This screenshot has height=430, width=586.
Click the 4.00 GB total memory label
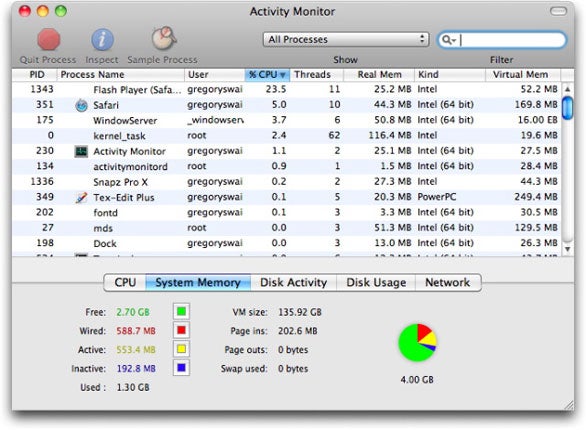tap(417, 380)
